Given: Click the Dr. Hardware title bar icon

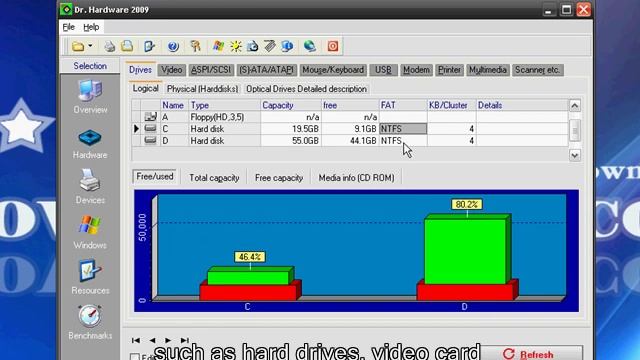Looking at the screenshot, I should (66, 9).
